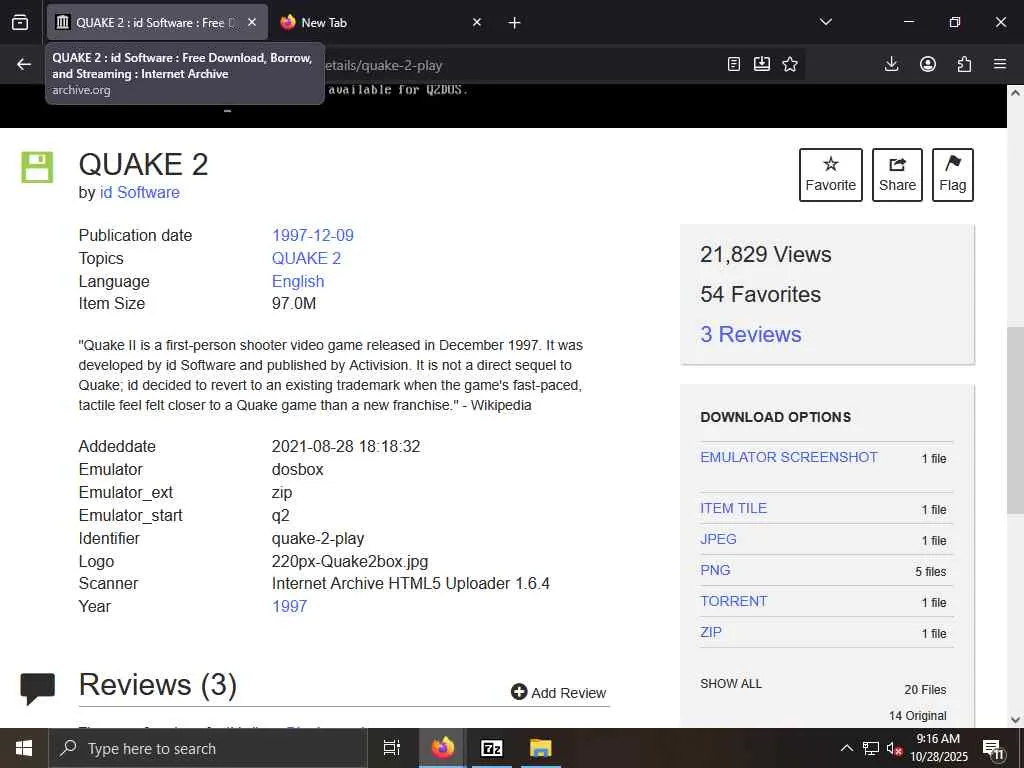Download the ZIP file
Screen dimensions: 1024x768
tap(711, 632)
